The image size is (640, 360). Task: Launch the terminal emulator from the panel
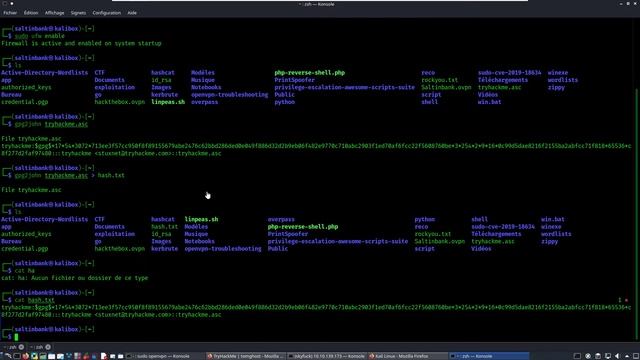point(17,356)
